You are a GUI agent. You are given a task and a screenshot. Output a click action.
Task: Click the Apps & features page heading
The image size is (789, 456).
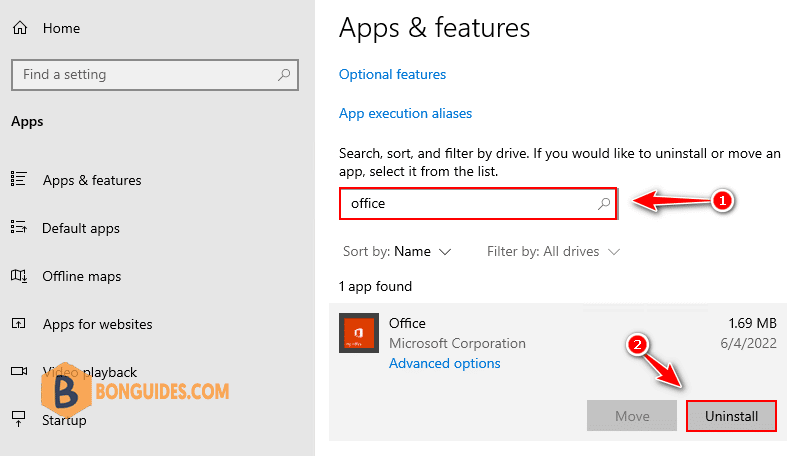(x=435, y=28)
